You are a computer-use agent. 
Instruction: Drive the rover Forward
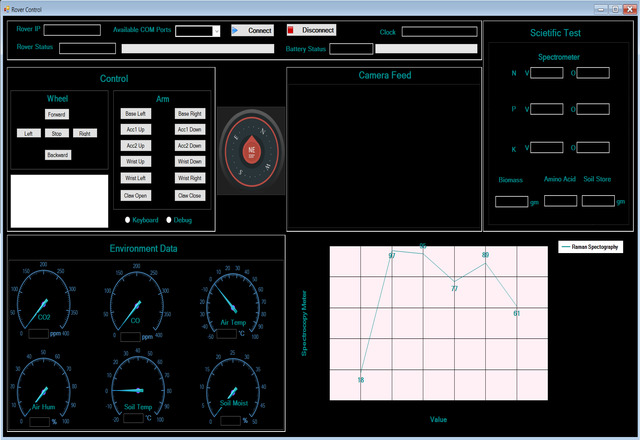58,115
